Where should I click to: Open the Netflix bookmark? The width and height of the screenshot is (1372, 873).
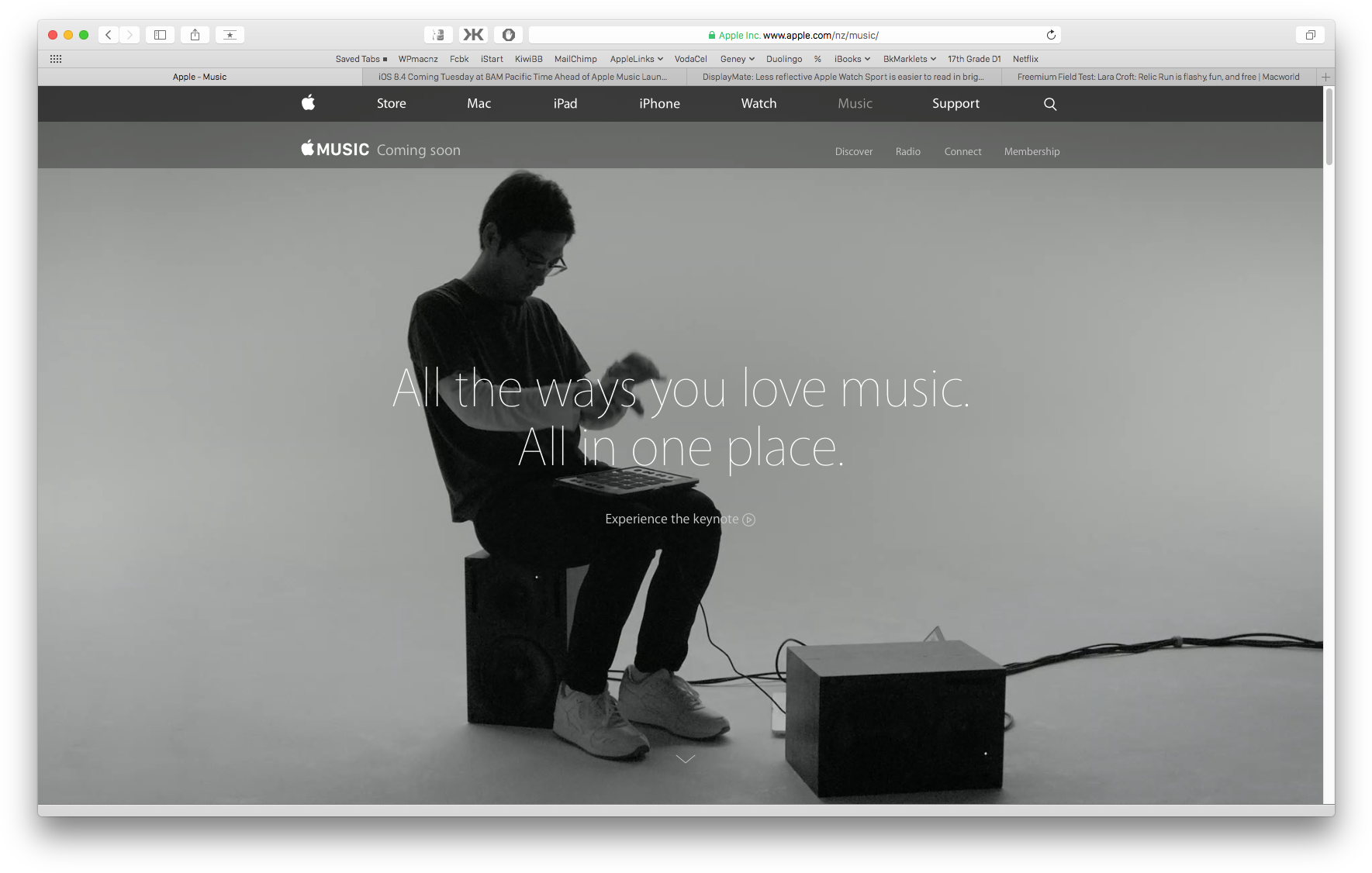[x=1025, y=59]
